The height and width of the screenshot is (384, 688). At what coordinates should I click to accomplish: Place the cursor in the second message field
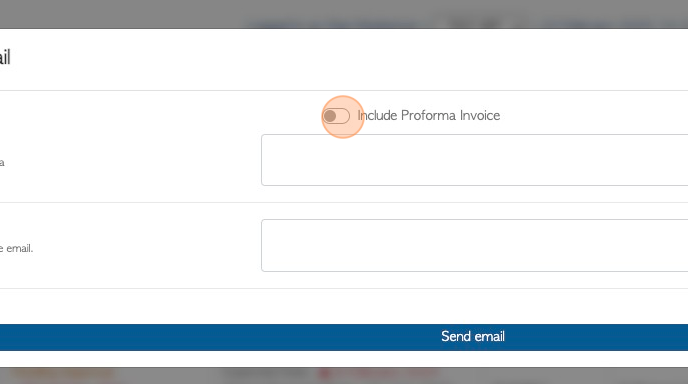point(474,245)
